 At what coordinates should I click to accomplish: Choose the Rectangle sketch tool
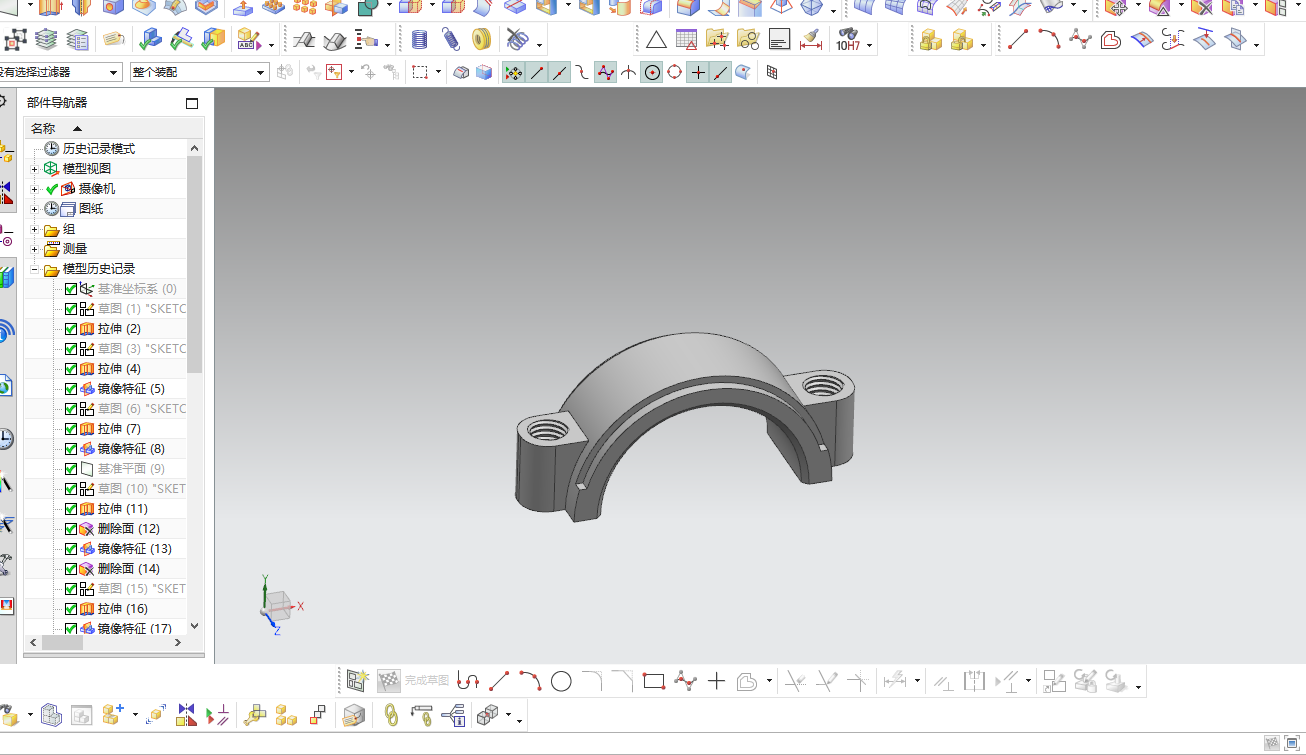(654, 682)
